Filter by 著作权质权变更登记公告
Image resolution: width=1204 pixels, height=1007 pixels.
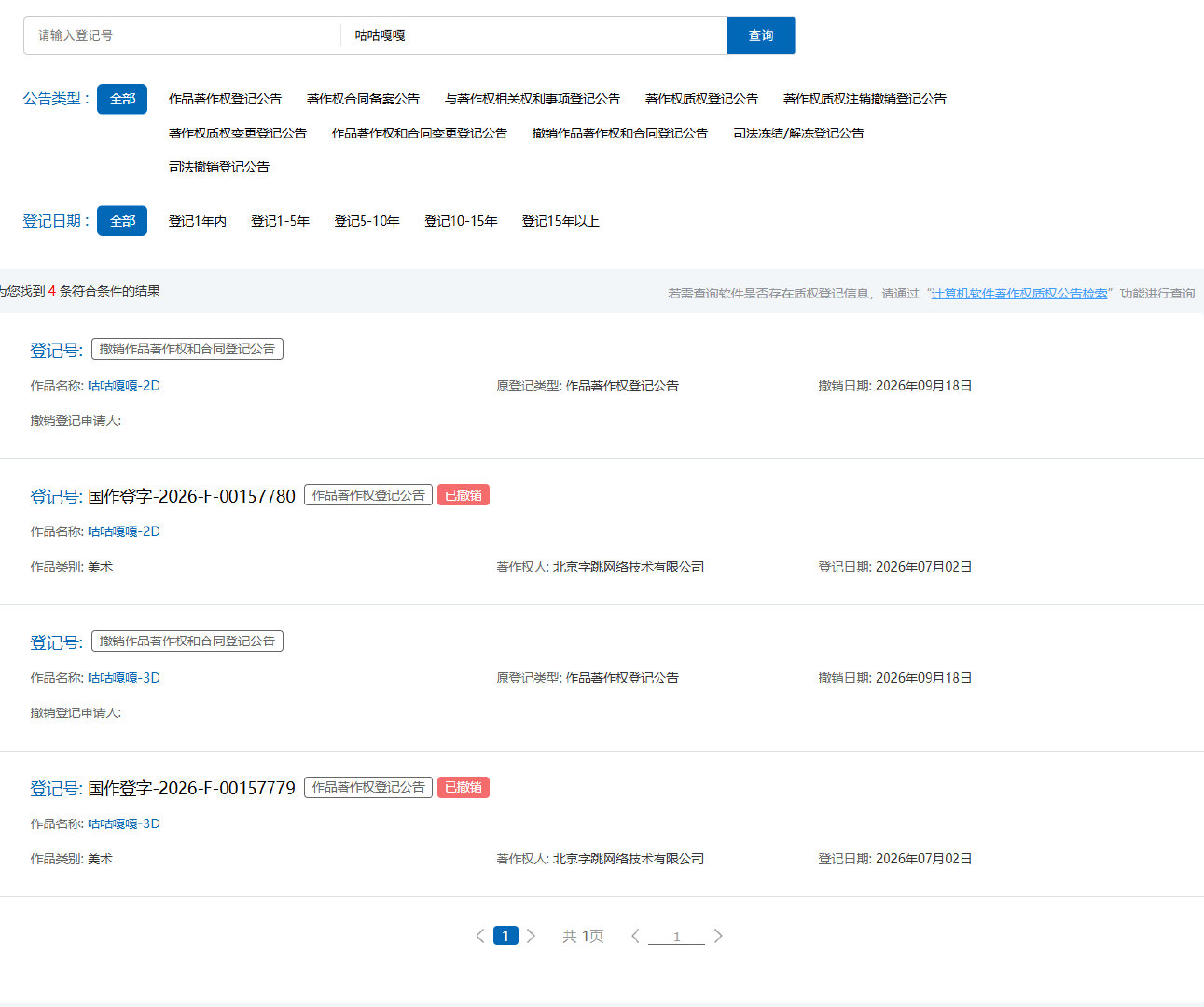coord(238,133)
